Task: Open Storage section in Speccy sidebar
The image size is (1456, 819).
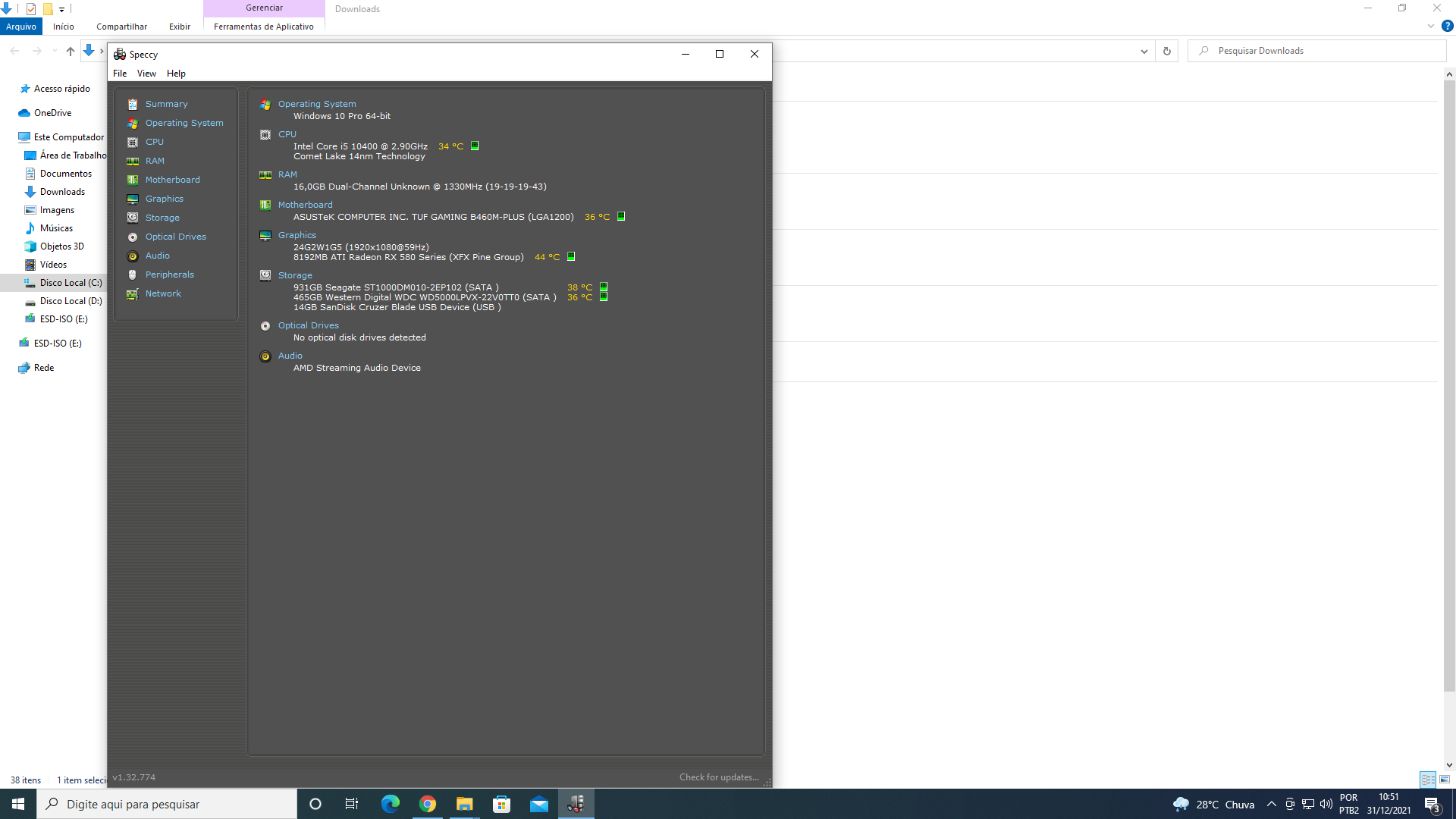Action: click(162, 218)
